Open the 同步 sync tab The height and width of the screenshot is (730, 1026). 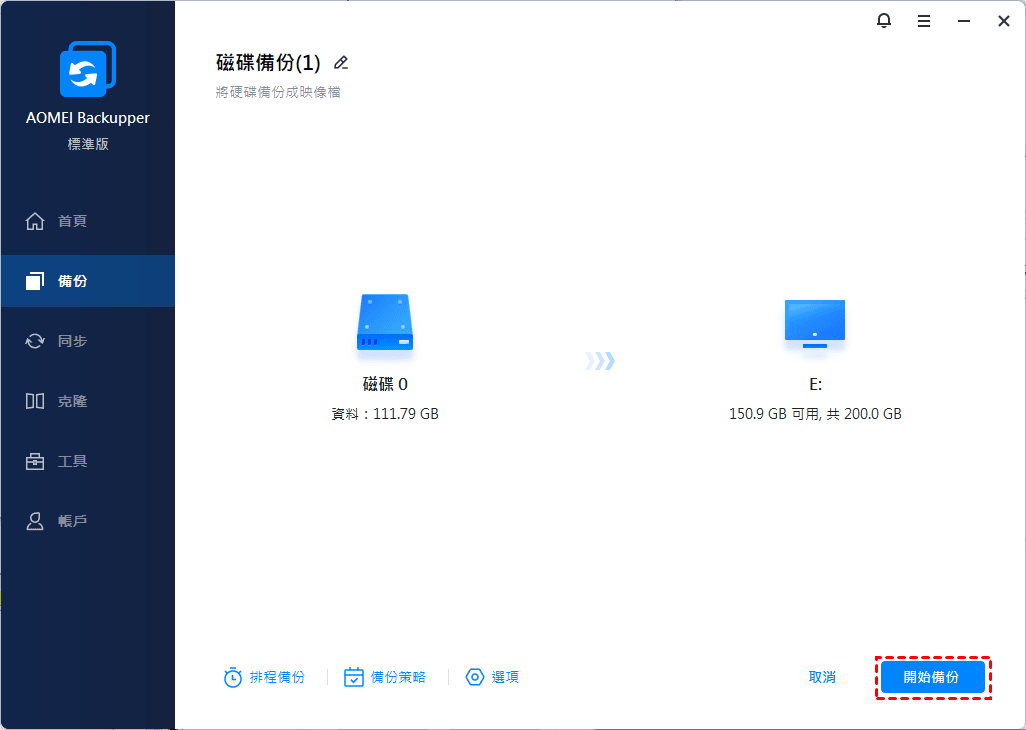pyautogui.click(x=88, y=341)
